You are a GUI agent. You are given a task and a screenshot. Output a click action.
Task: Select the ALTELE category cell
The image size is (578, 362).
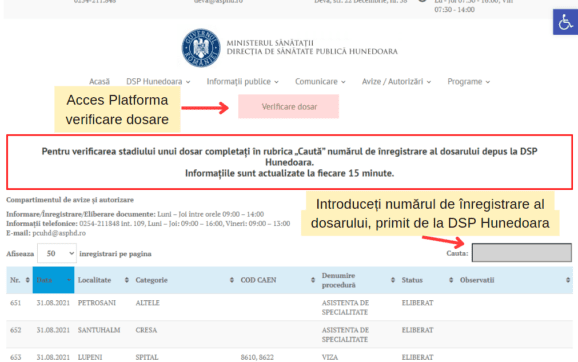(147, 303)
